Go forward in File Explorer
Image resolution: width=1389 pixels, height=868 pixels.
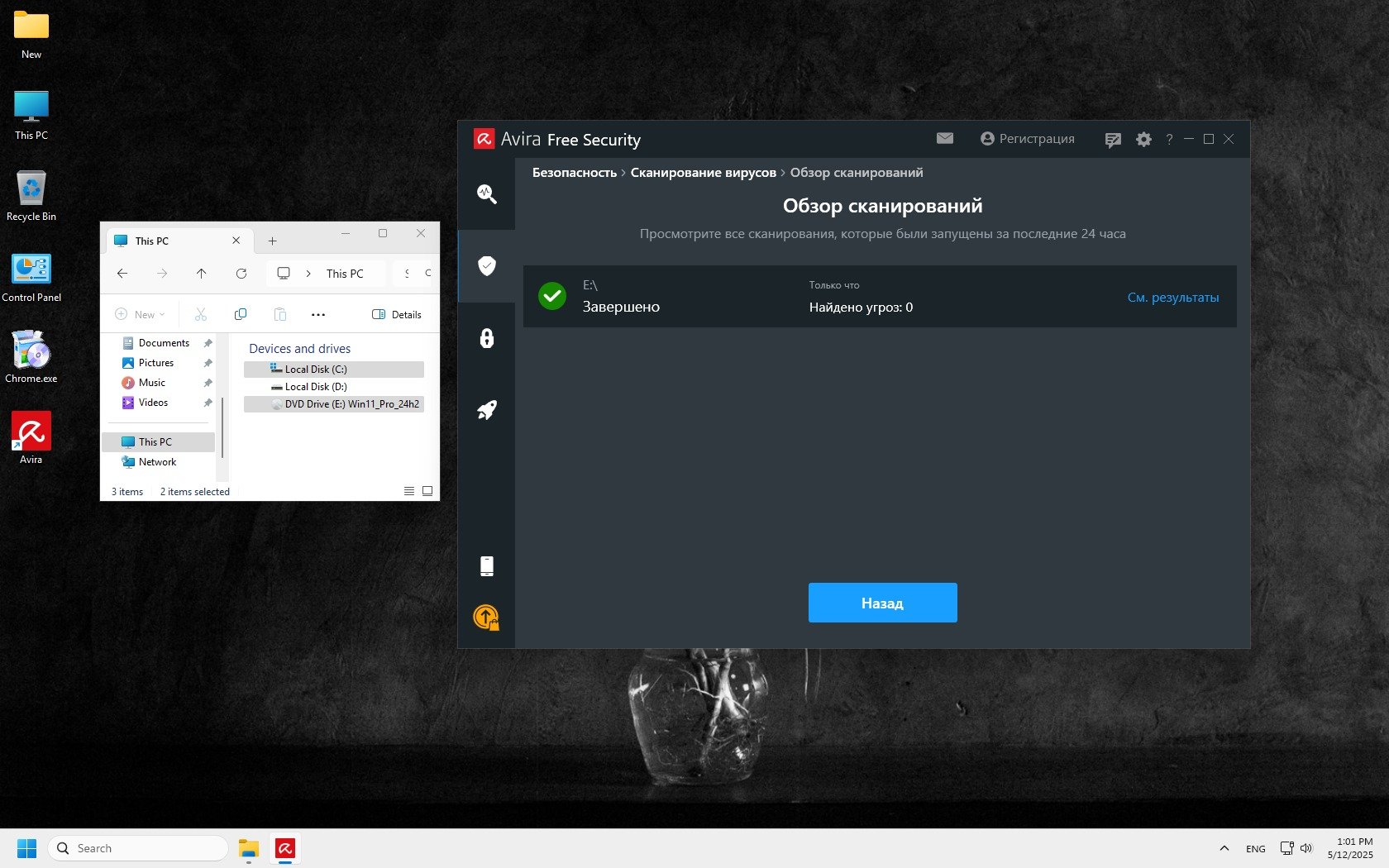click(x=162, y=274)
